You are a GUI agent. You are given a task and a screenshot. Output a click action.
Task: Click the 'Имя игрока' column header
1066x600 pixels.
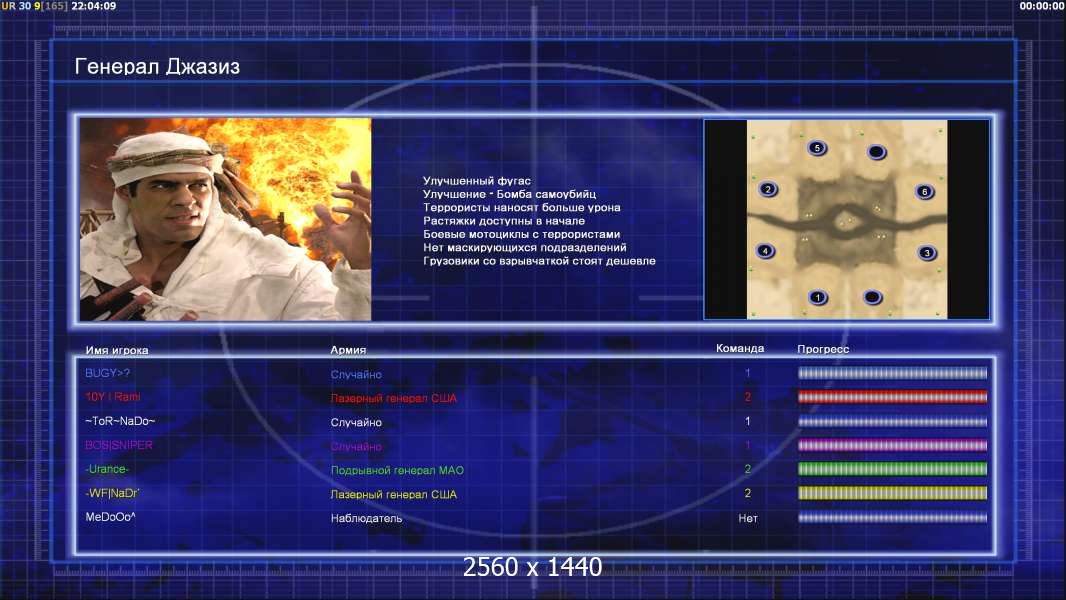coord(117,351)
